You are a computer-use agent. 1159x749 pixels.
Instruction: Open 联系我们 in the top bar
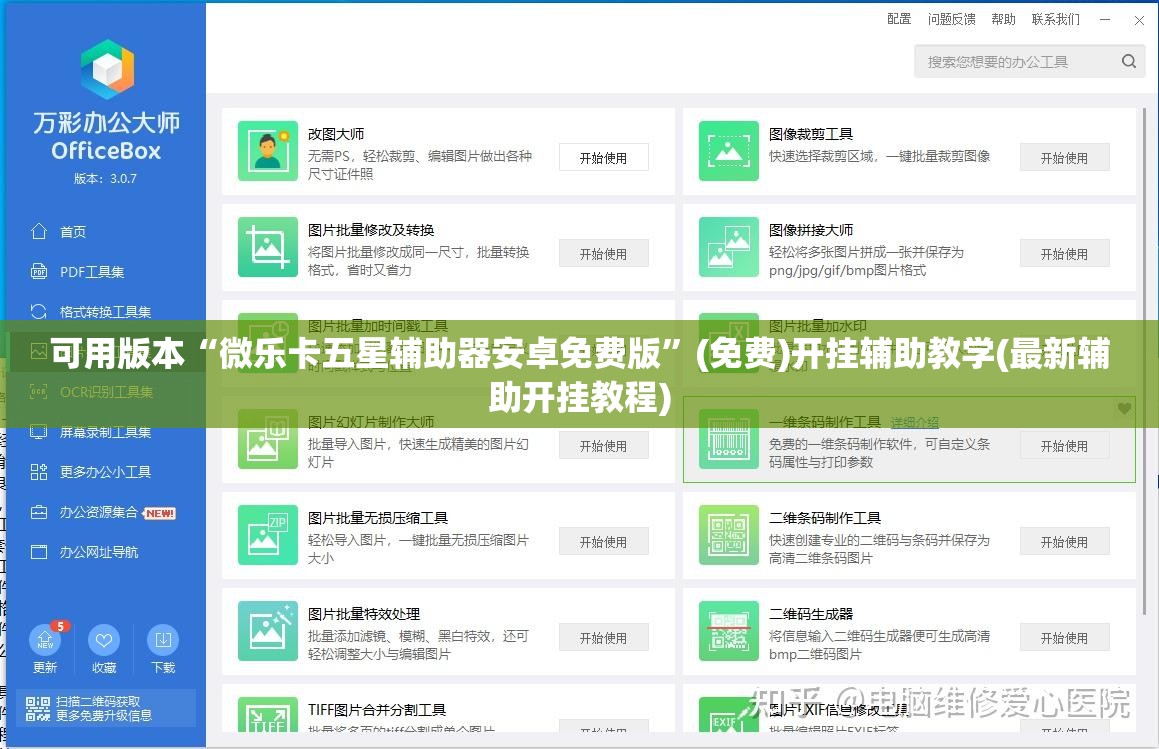tap(1056, 19)
